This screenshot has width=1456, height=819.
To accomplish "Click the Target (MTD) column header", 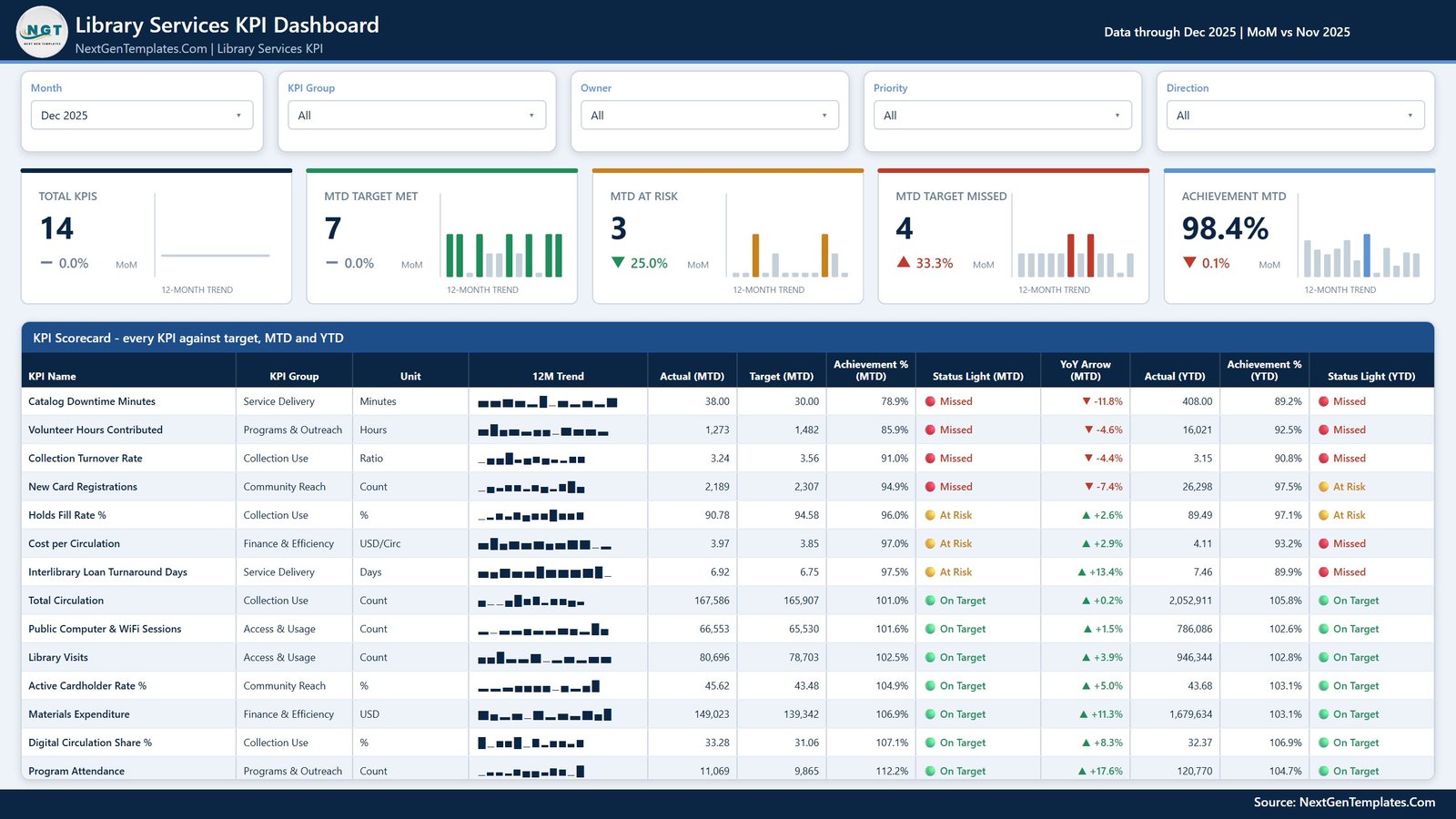I will (781, 376).
